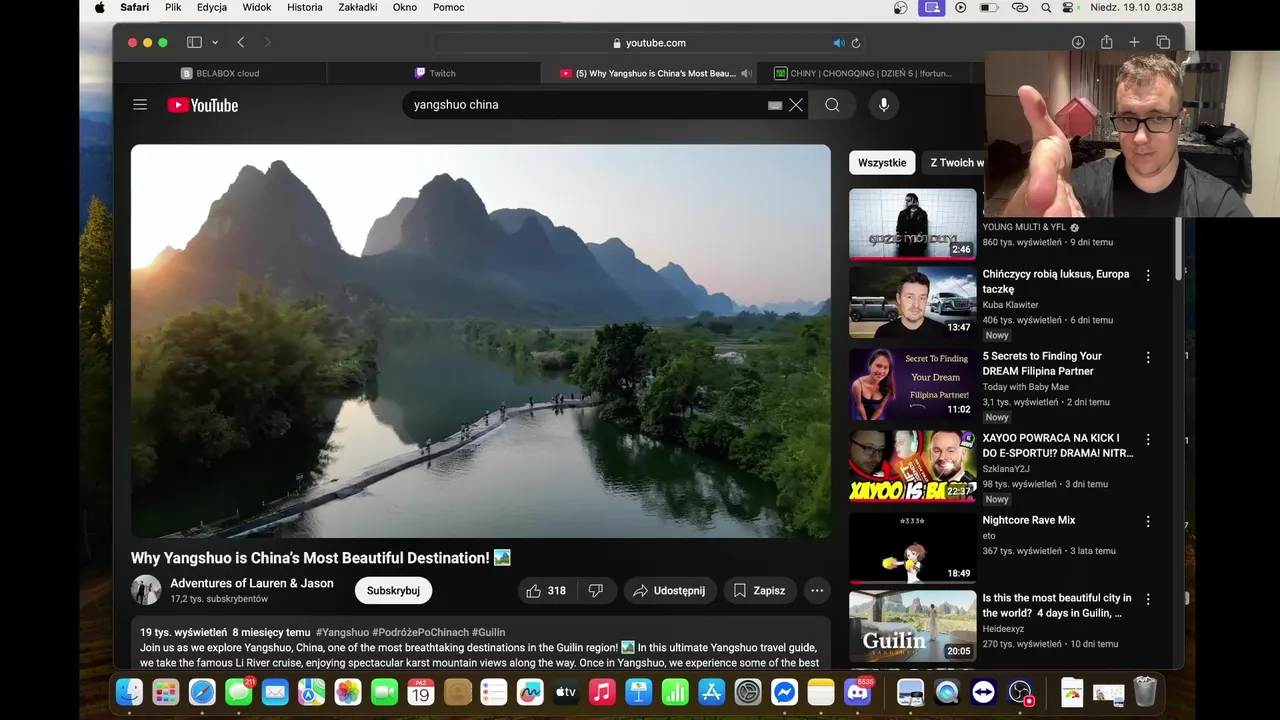The image size is (1280, 720).
Task: Open the YouTube guide hamburger menu
Action: coord(140,105)
